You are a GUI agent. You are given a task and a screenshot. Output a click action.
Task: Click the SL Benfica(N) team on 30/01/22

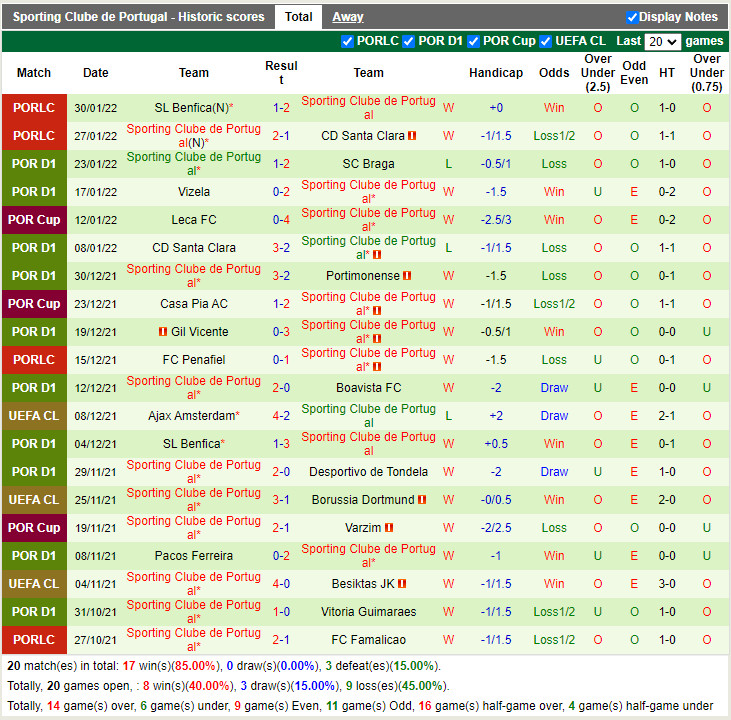tap(192, 108)
